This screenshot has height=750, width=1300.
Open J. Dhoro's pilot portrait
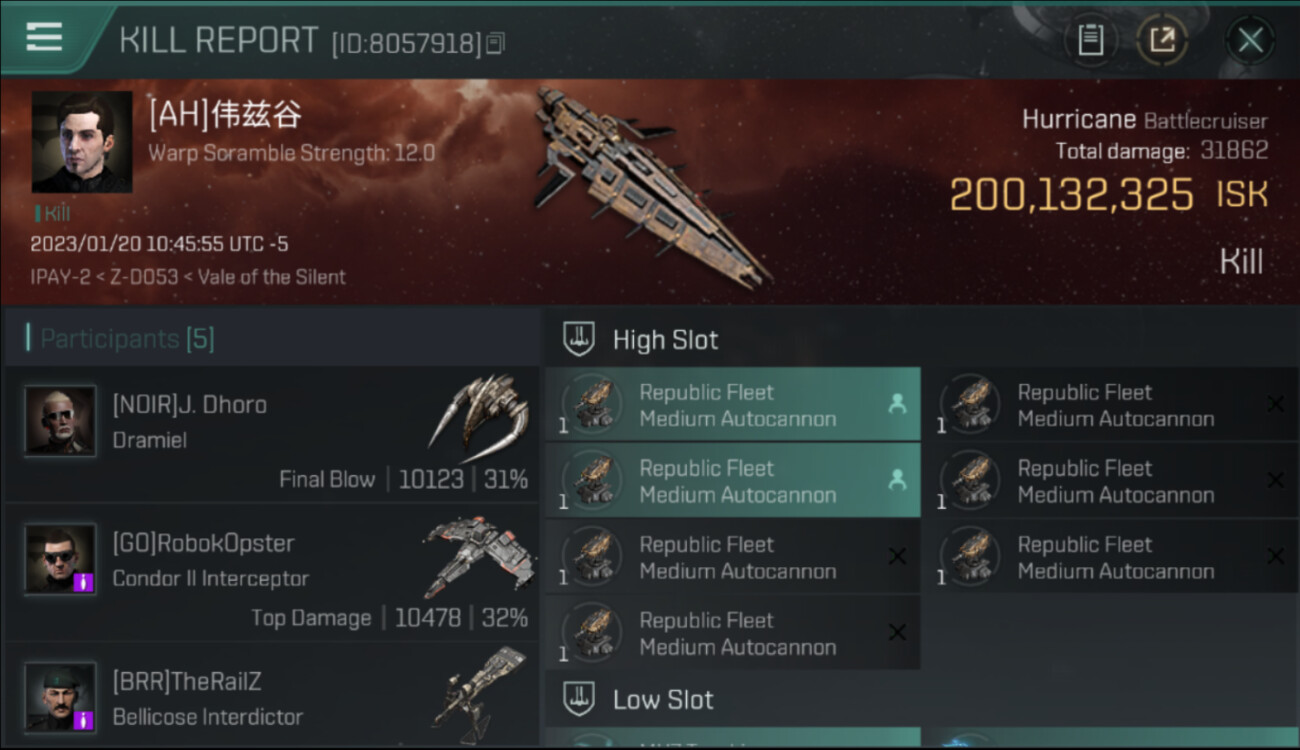click(x=61, y=421)
